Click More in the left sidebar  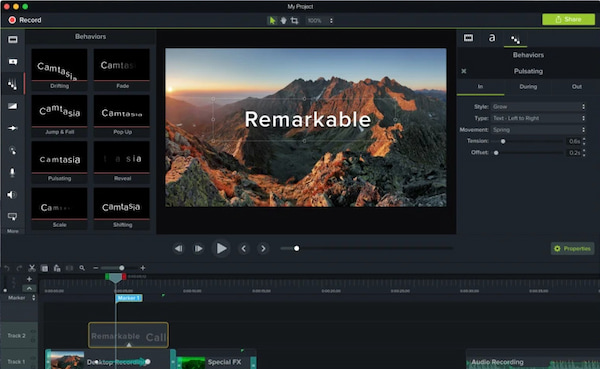tap(13, 231)
